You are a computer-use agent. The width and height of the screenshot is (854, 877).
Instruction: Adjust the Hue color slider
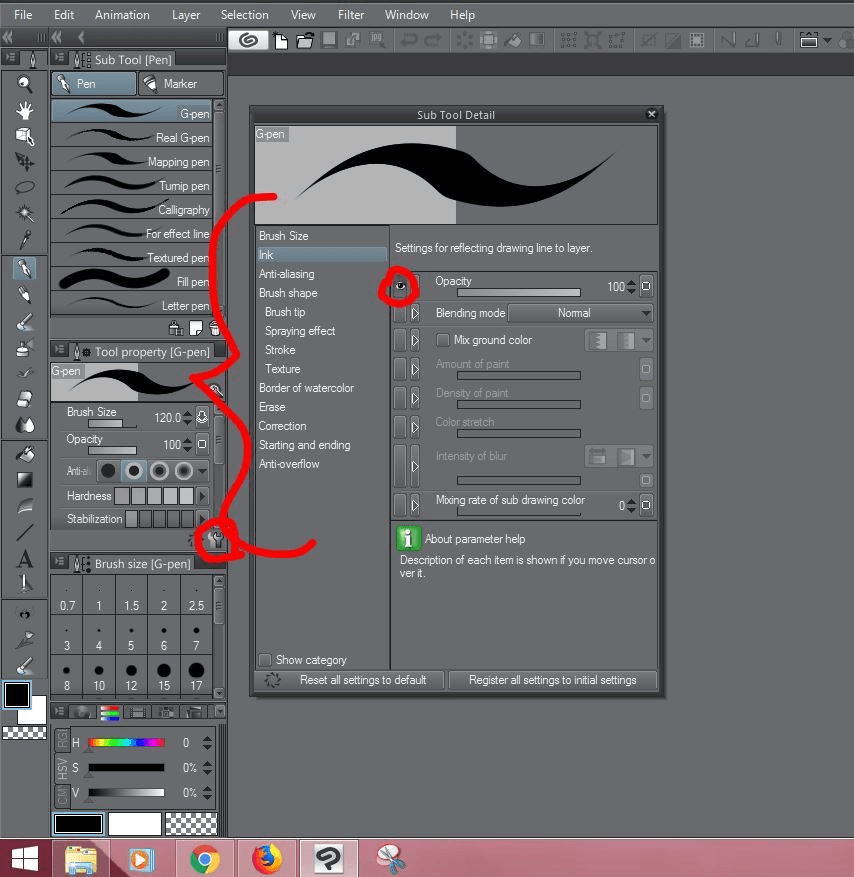tap(126, 743)
